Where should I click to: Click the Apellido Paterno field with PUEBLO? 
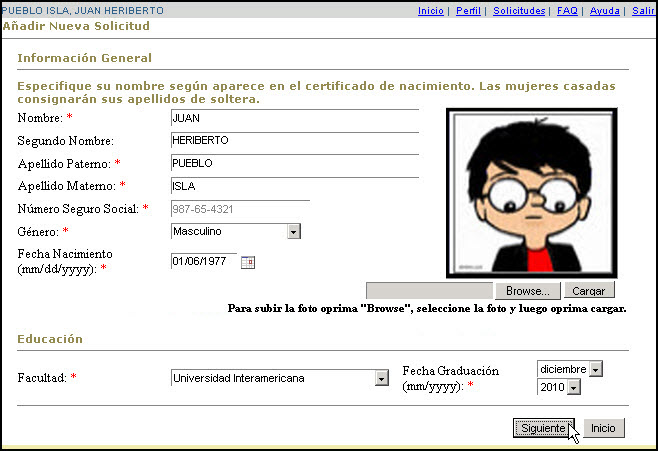tap(295, 163)
